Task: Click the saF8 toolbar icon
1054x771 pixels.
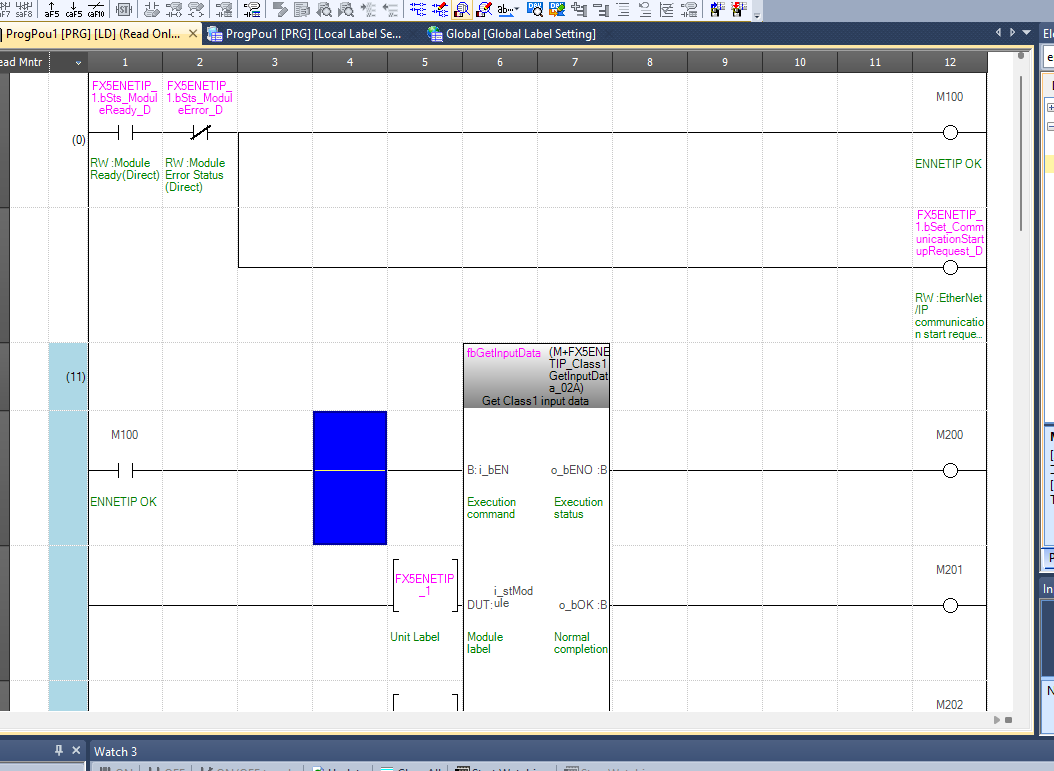Action: pos(23,10)
